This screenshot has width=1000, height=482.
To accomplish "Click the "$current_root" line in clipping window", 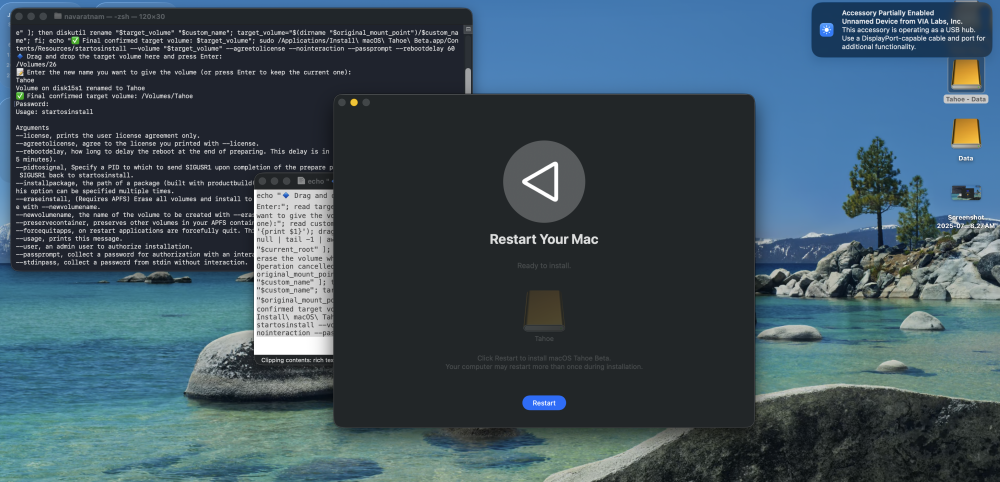I will tap(294, 249).
